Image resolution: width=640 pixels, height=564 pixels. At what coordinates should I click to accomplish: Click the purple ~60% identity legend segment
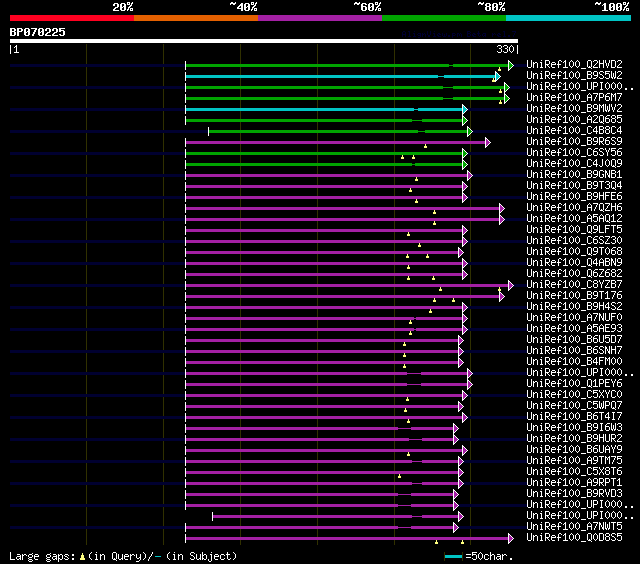tap(320, 18)
